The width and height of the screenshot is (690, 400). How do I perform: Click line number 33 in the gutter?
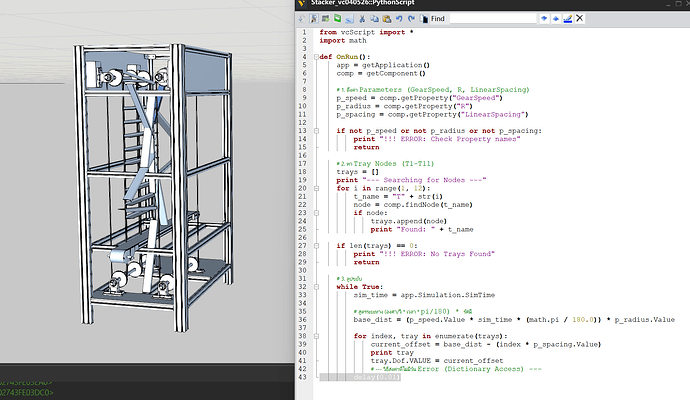(x=304, y=294)
